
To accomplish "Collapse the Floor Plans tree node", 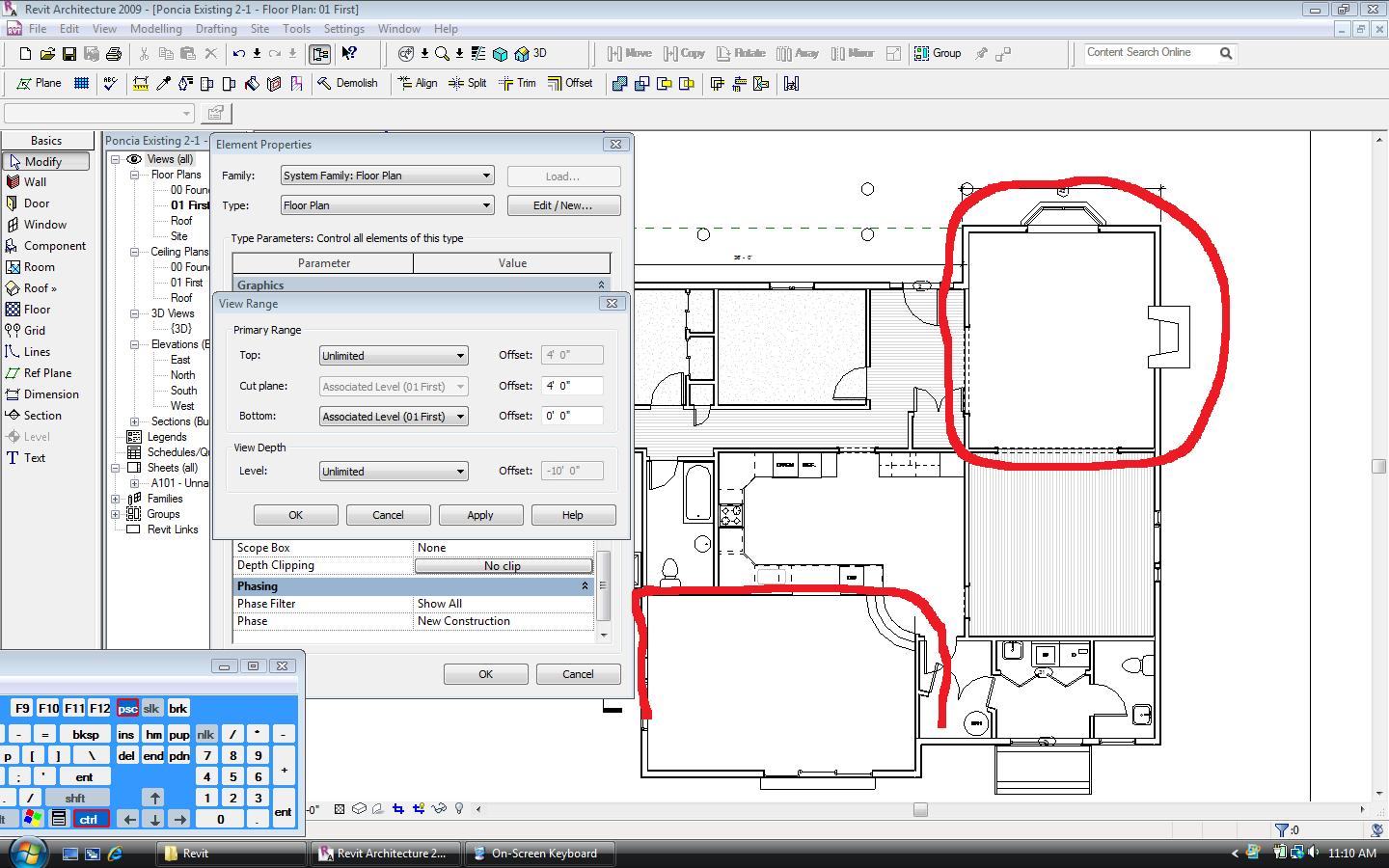I will click(x=135, y=175).
